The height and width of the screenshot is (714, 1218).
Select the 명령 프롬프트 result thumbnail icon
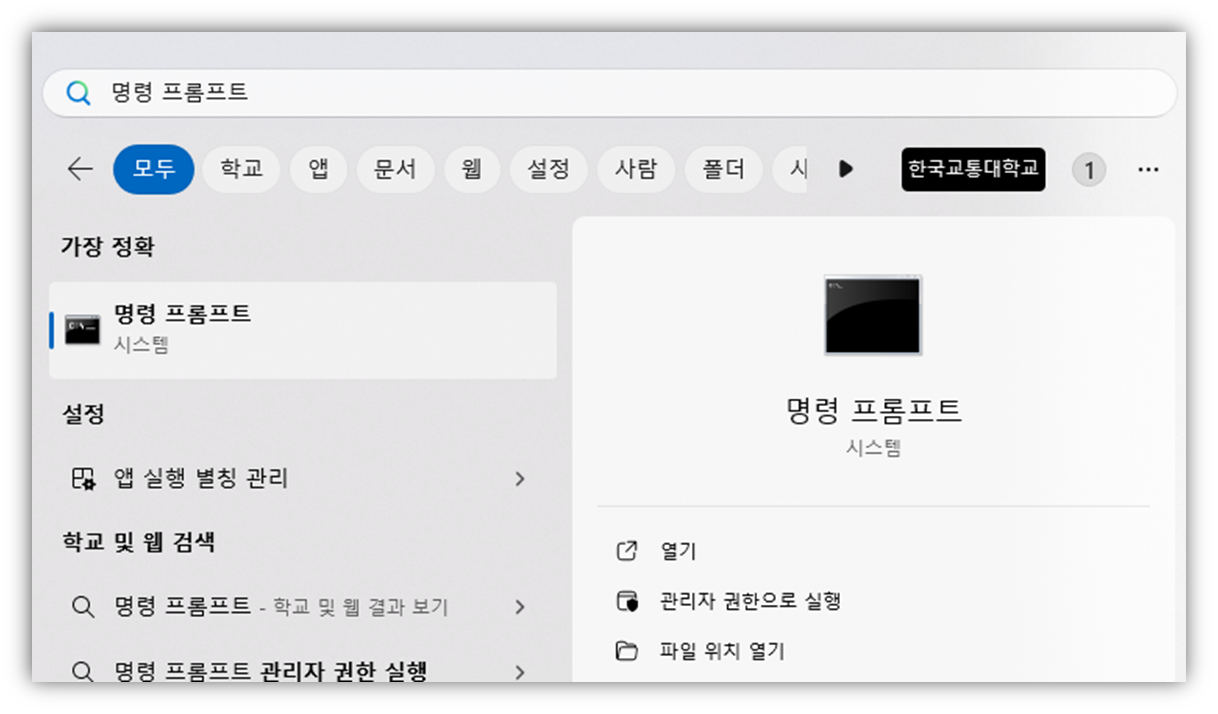pyautogui.click(x=80, y=327)
